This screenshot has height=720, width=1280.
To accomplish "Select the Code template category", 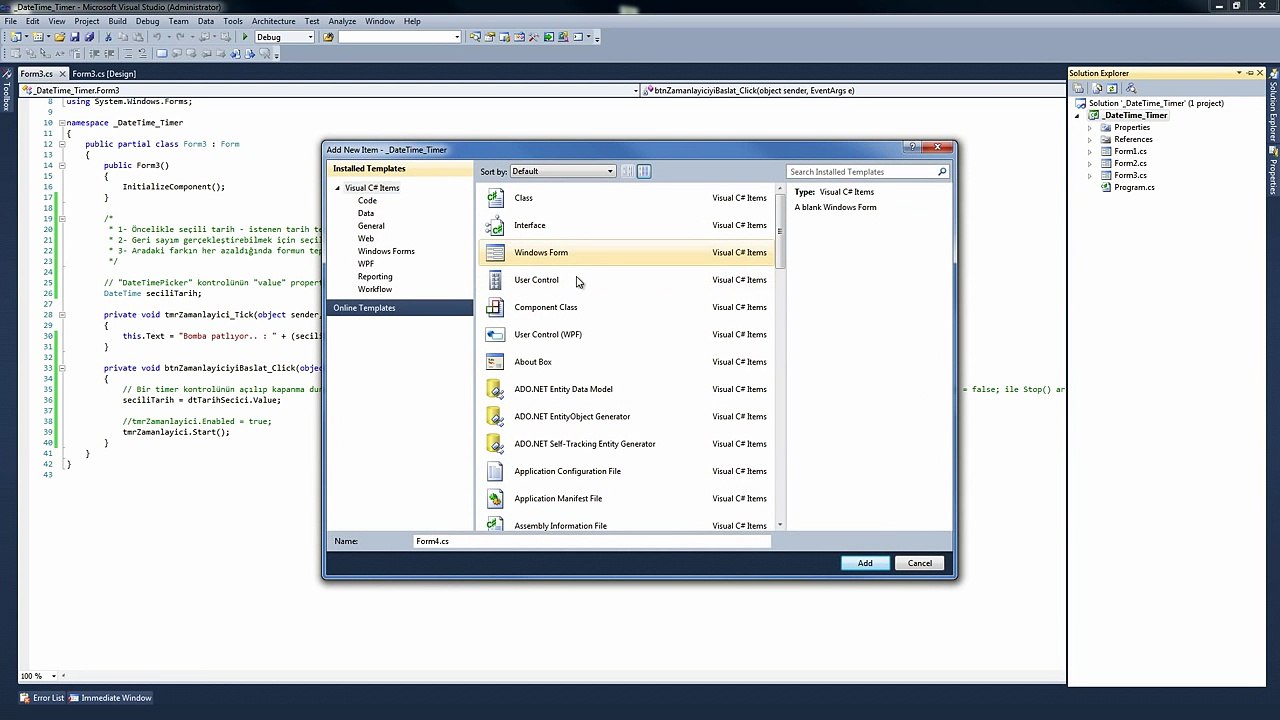I will tap(367, 201).
